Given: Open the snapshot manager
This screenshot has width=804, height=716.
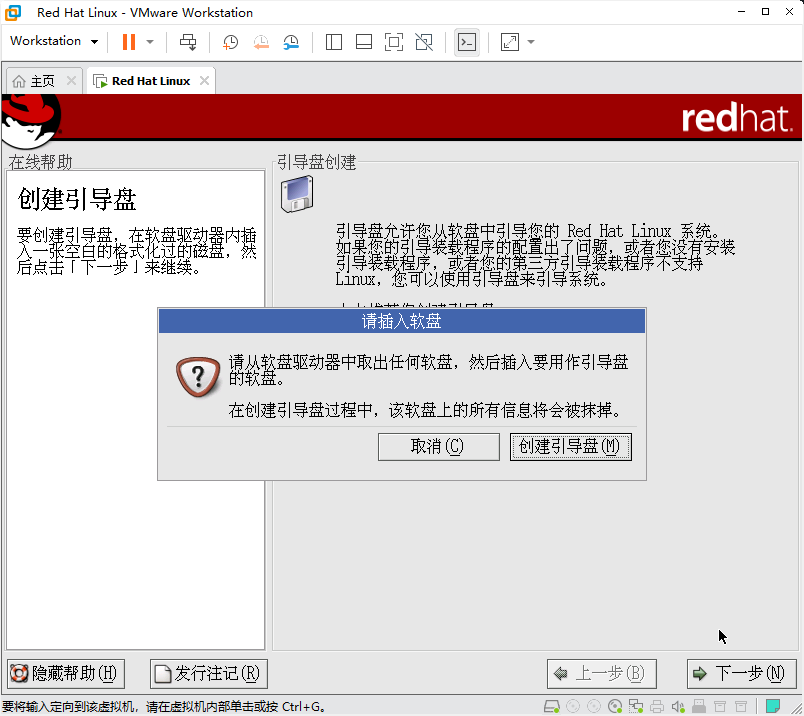Looking at the screenshot, I should pos(291,41).
